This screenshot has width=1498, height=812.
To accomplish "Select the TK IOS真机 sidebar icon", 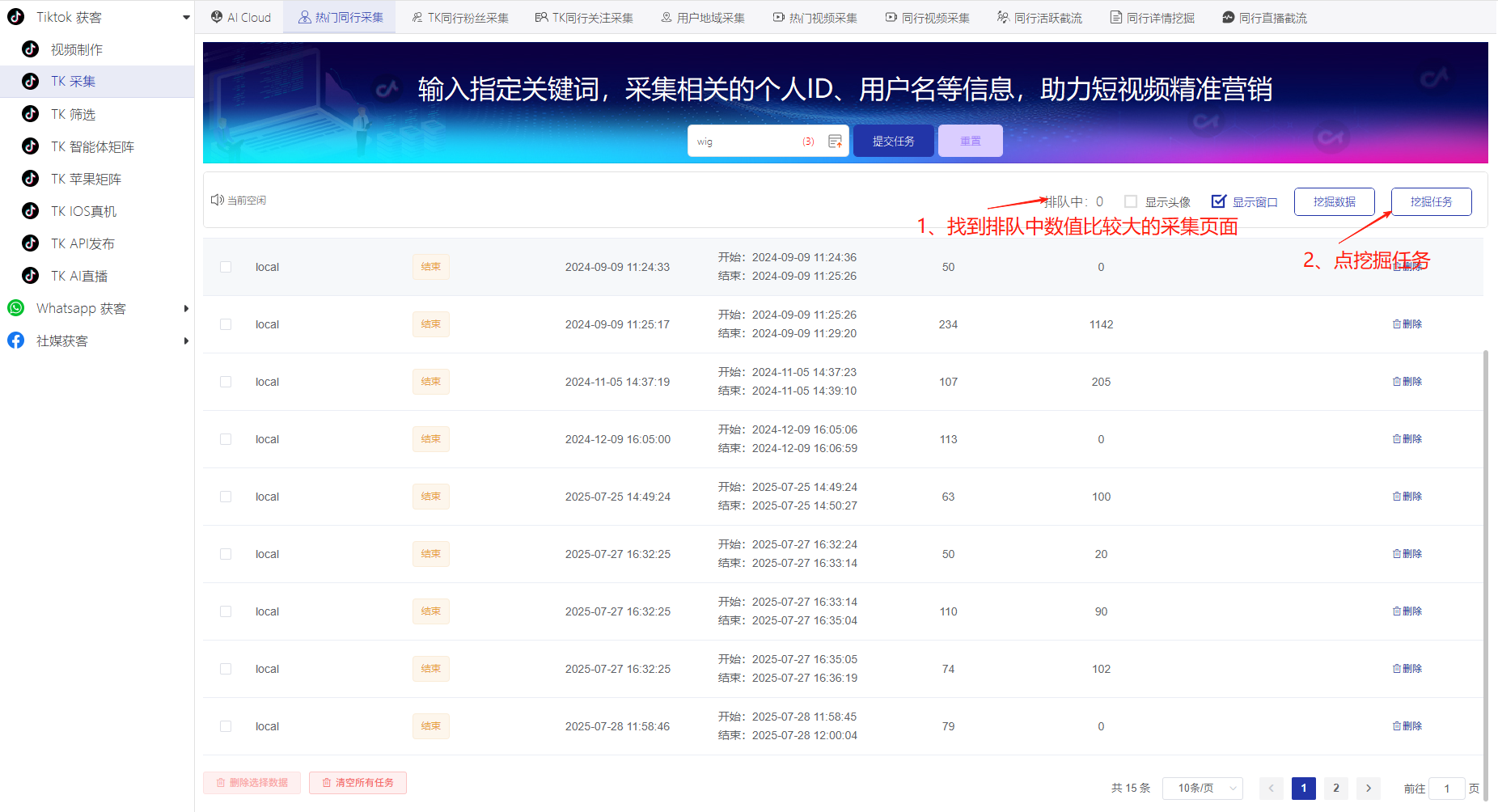I will 30,210.
